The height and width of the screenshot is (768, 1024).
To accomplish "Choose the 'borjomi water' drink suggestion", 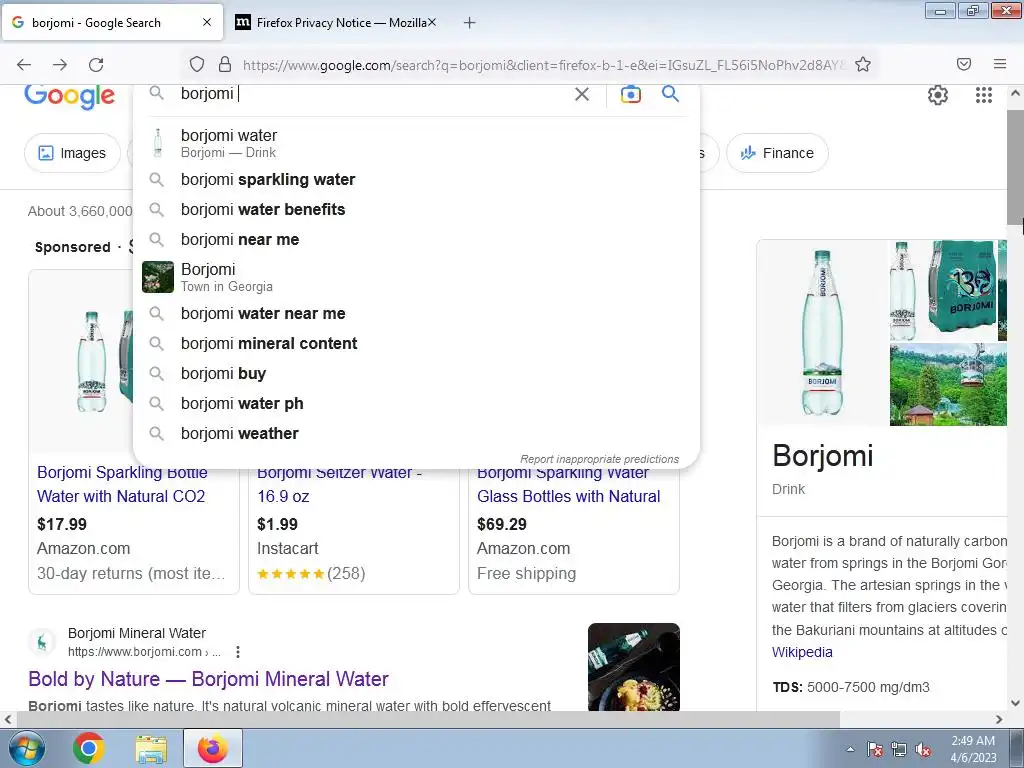I will pos(416,143).
